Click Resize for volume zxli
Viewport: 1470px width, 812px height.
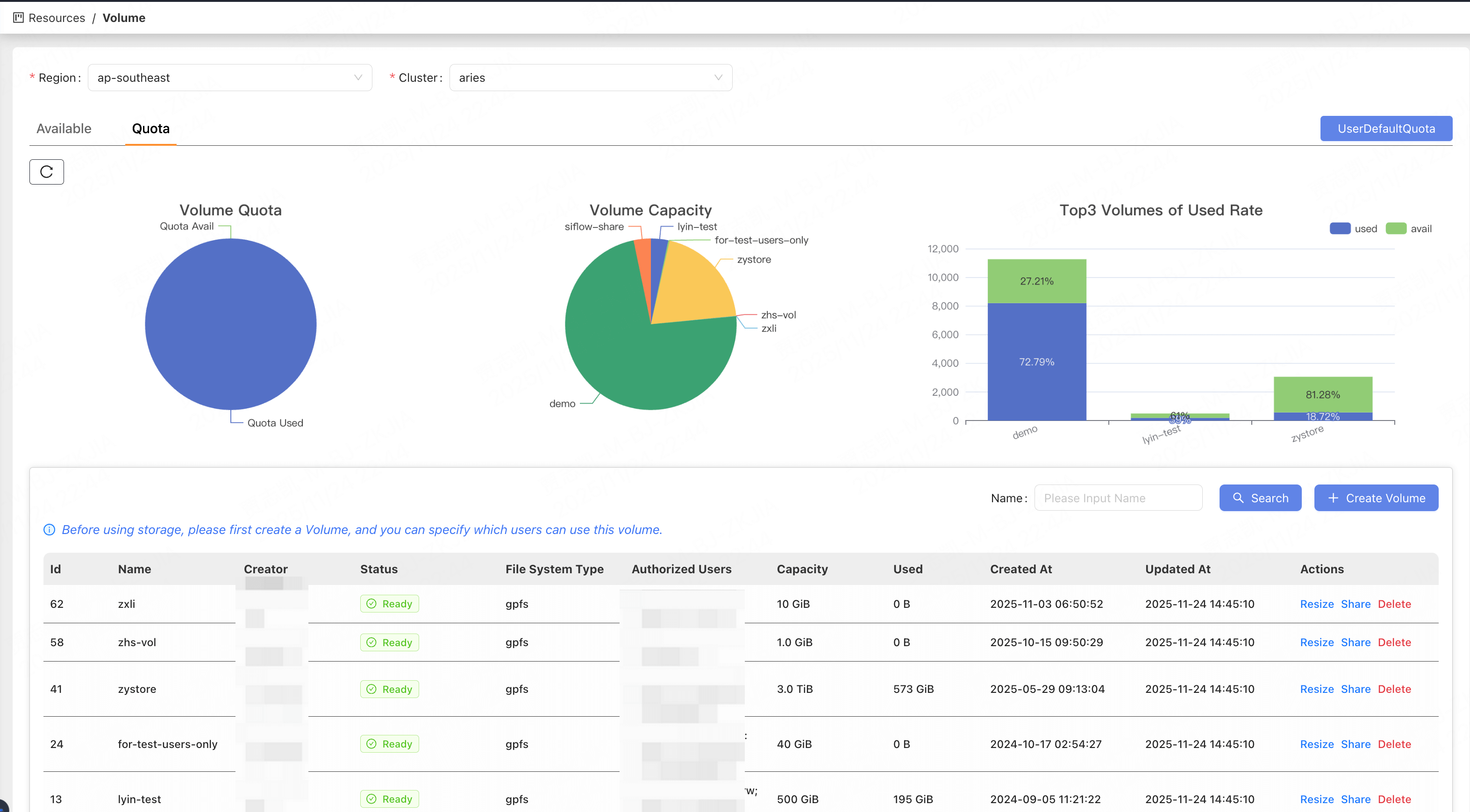(1316, 604)
